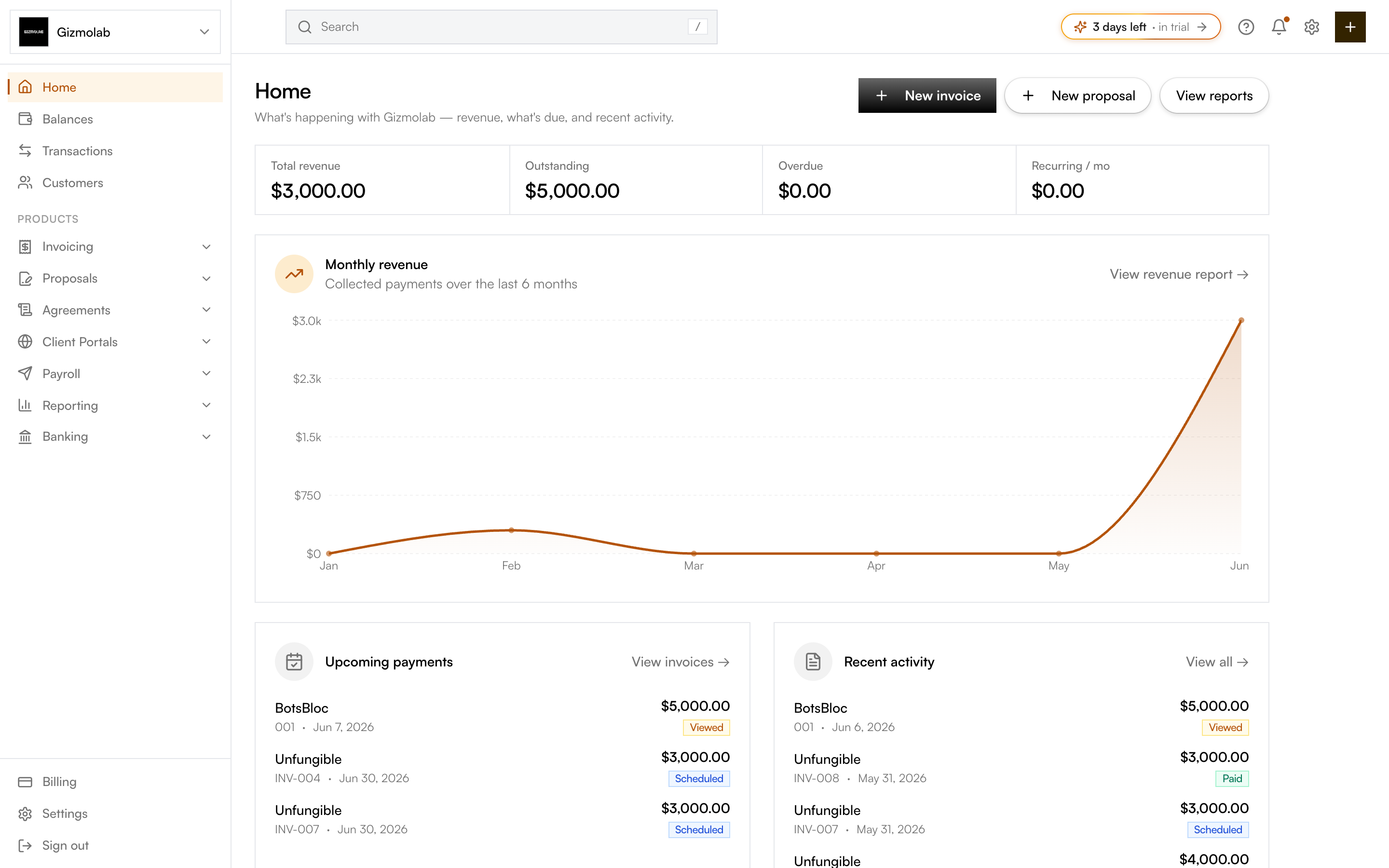The width and height of the screenshot is (1389, 868).
Task: Click the Proposals document-pen icon
Action: click(x=25, y=278)
